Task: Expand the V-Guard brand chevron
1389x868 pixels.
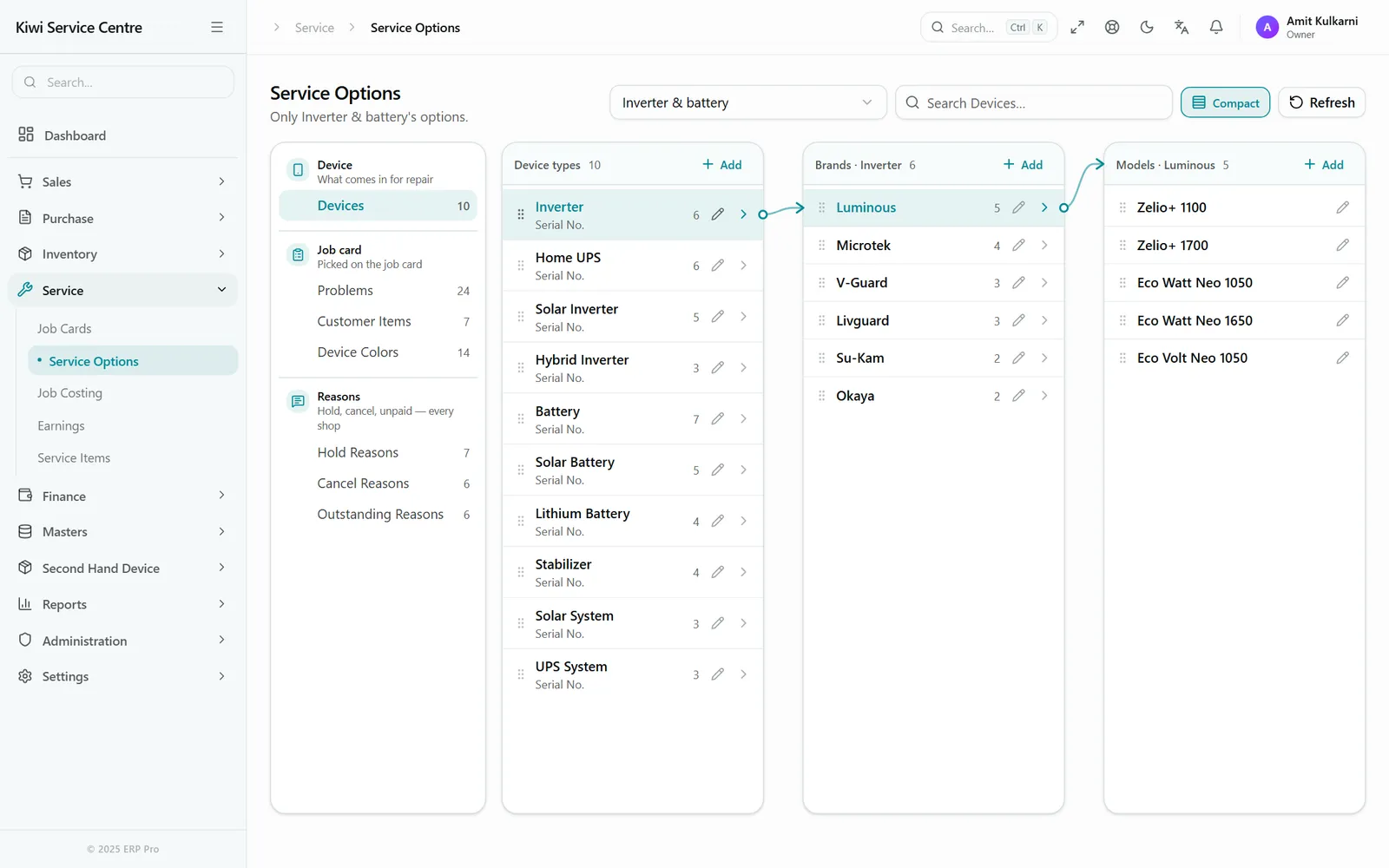Action: pos(1044,283)
